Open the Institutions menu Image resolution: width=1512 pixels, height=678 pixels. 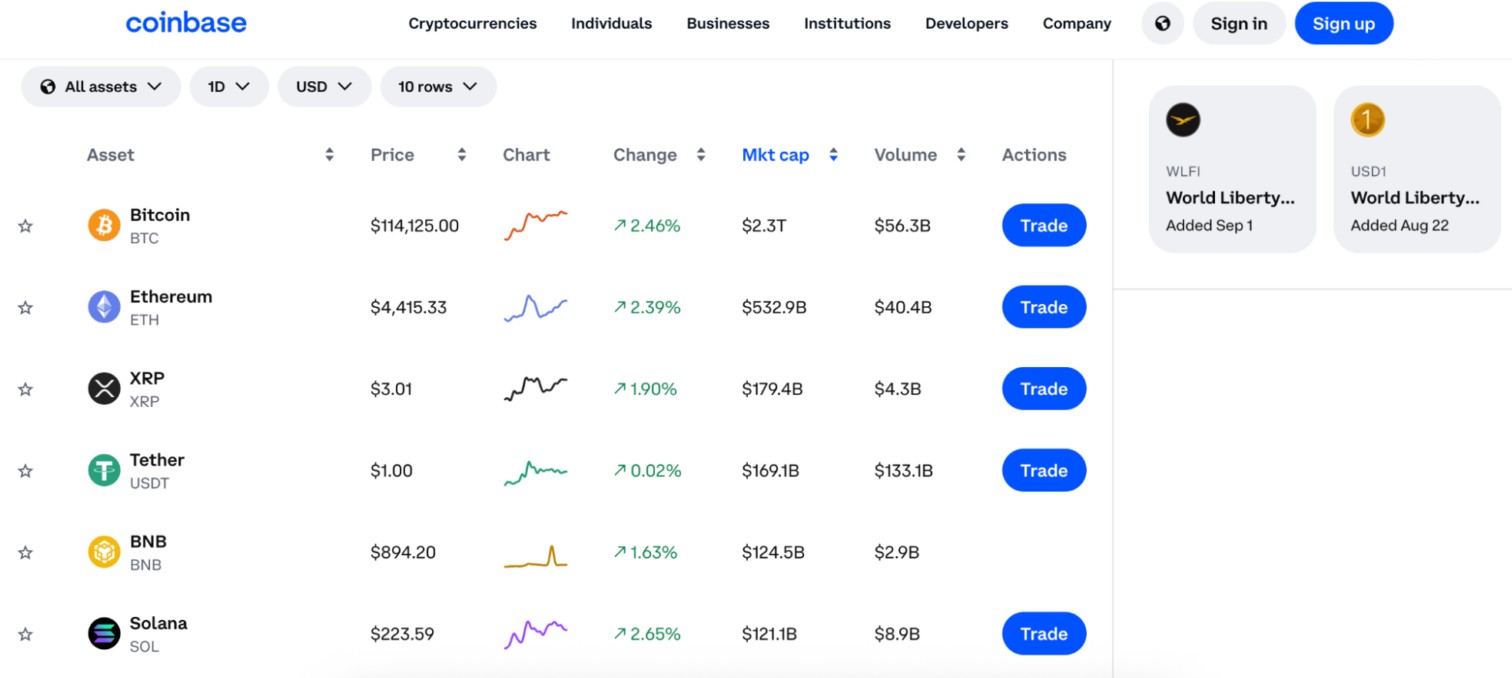pos(847,23)
